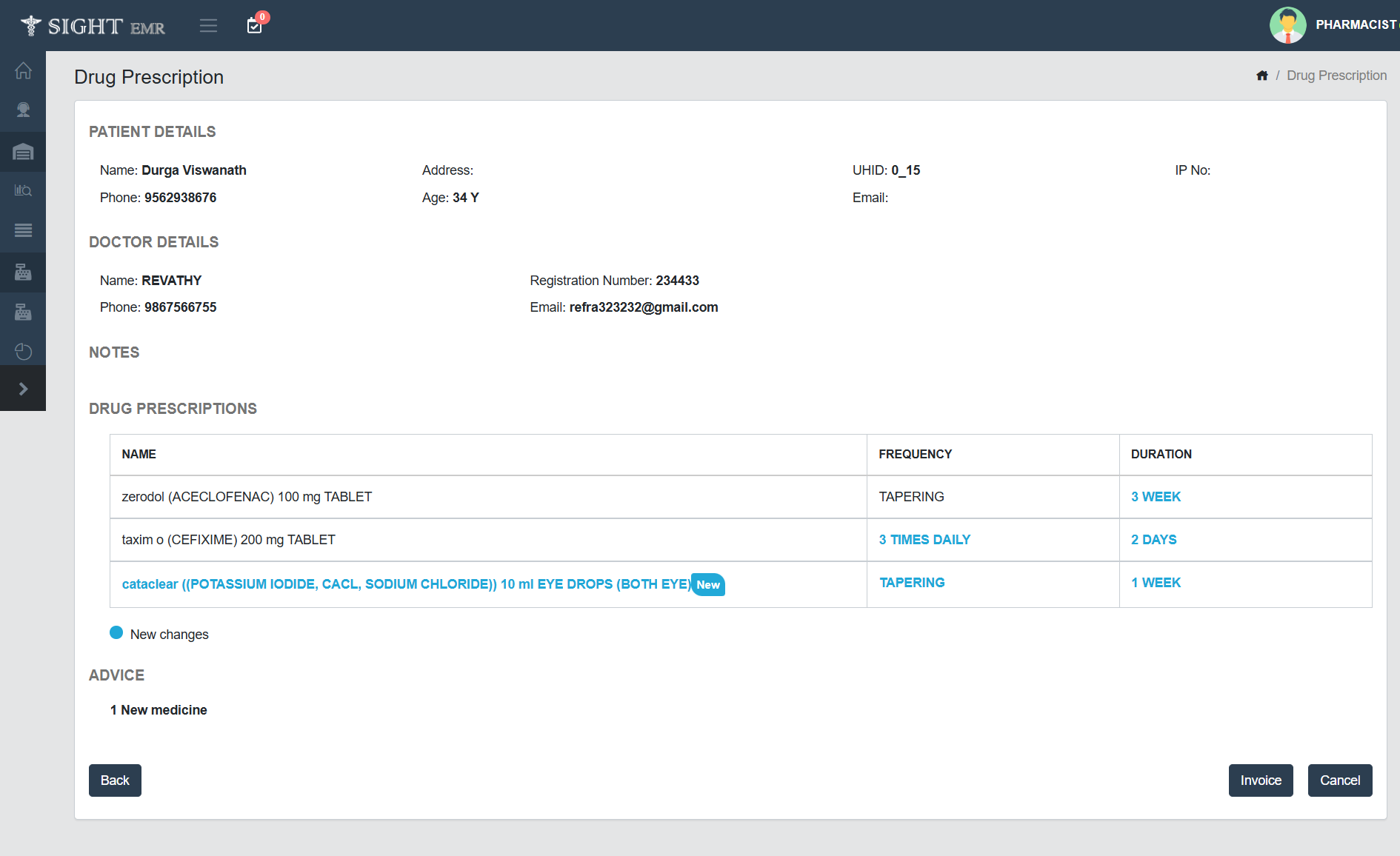Screen dimensions: 1400x856
Task: Open the Home icon in the sidebar
Action: (x=23, y=71)
